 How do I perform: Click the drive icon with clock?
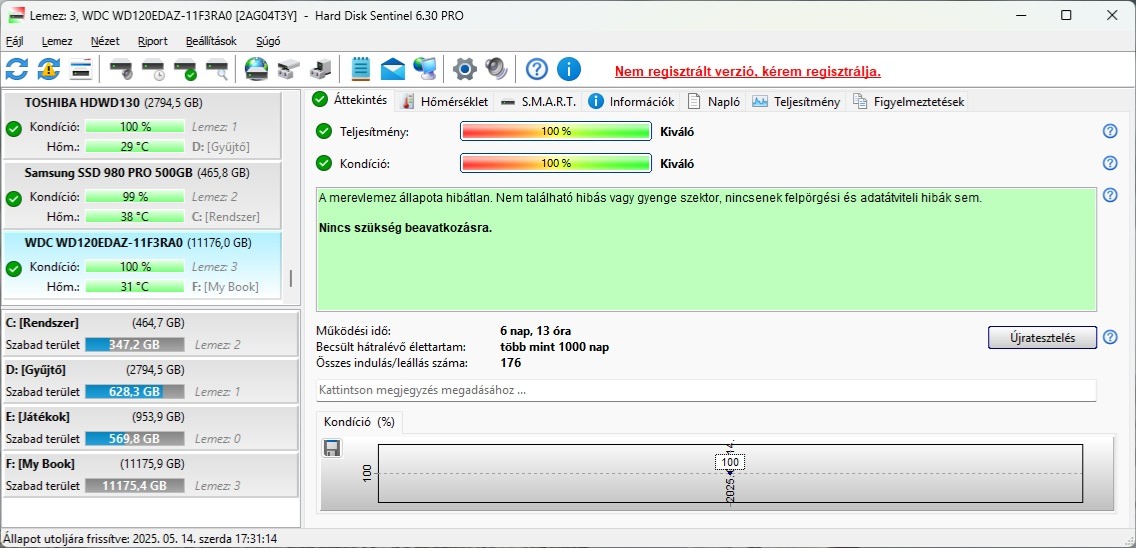[x=153, y=70]
